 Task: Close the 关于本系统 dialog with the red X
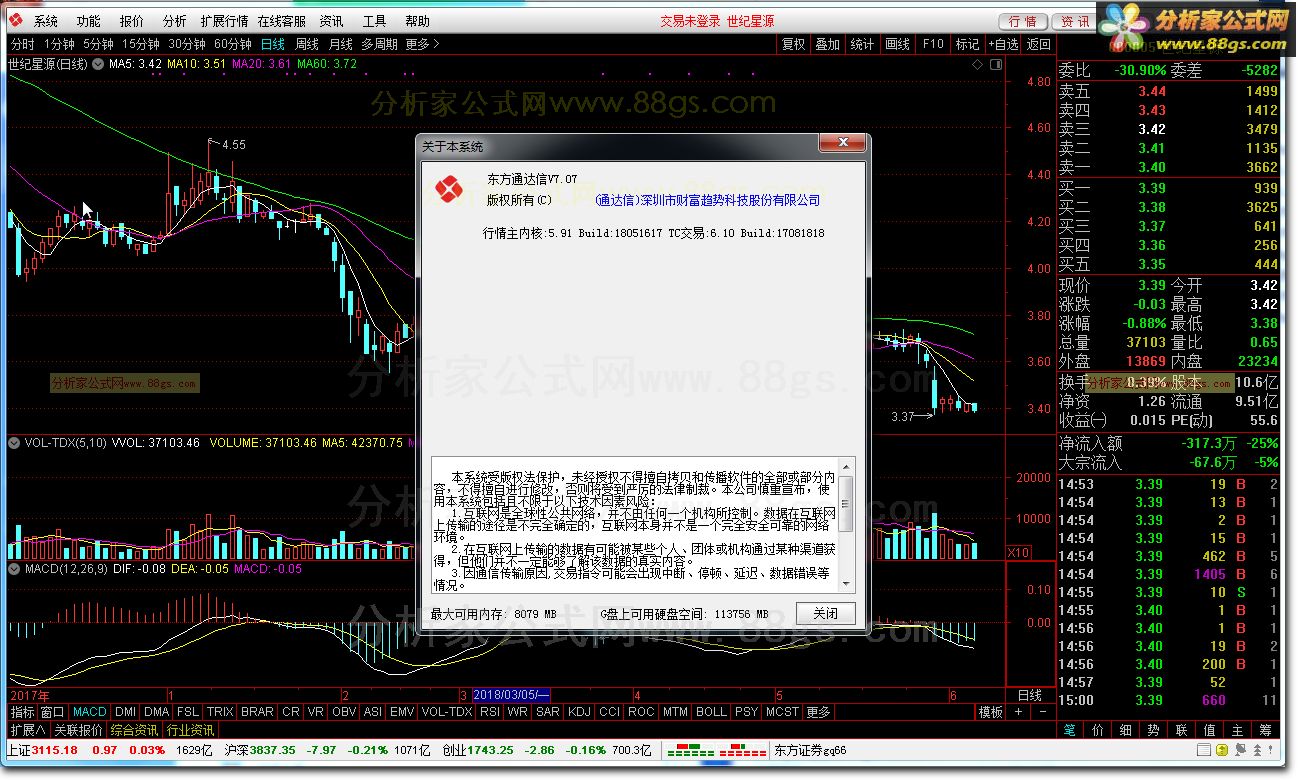pos(842,144)
